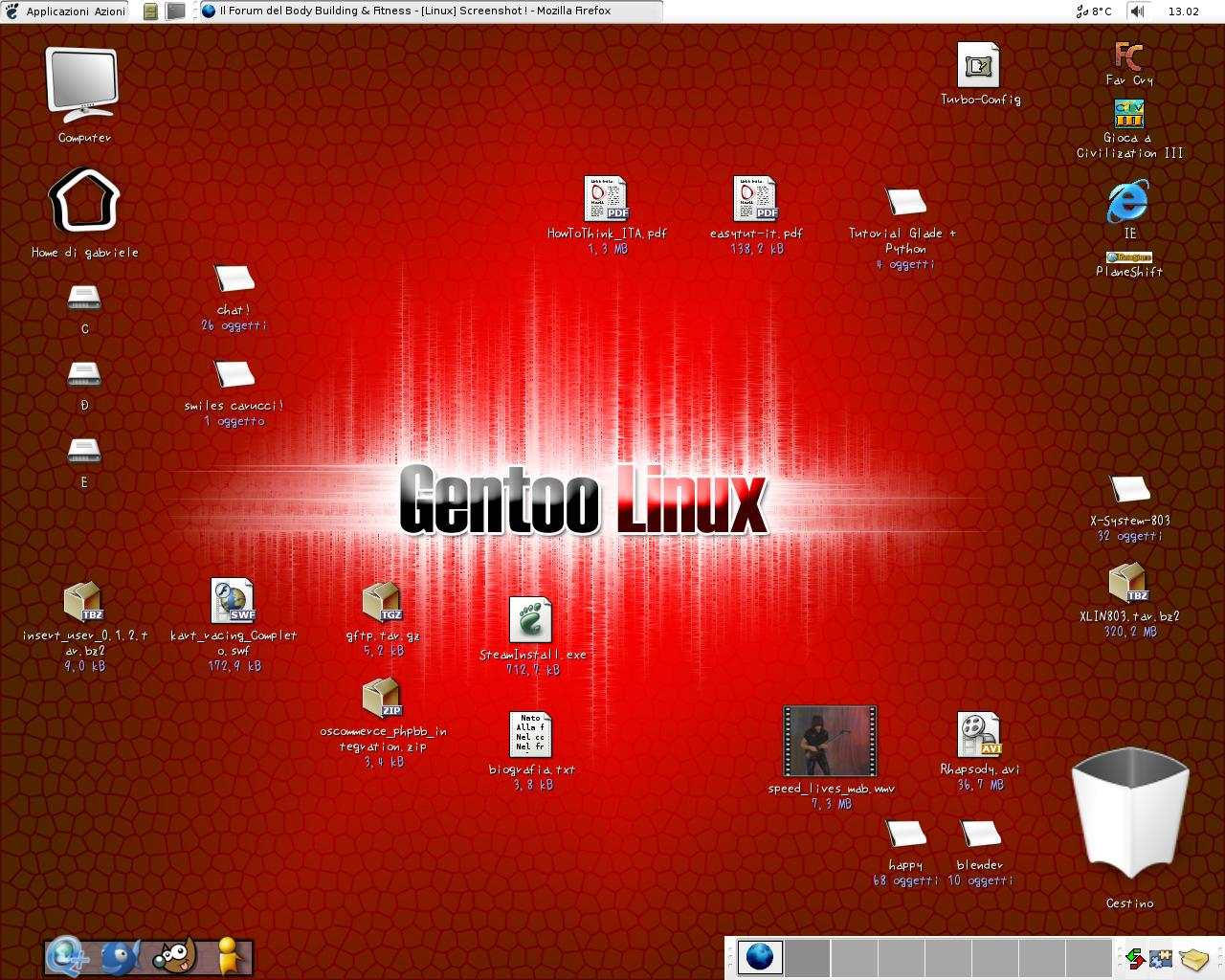Image resolution: width=1225 pixels, height=980 pixels.
Task: Click the Mozilla Firefox window taskbar button
Action: click(429, 11)
